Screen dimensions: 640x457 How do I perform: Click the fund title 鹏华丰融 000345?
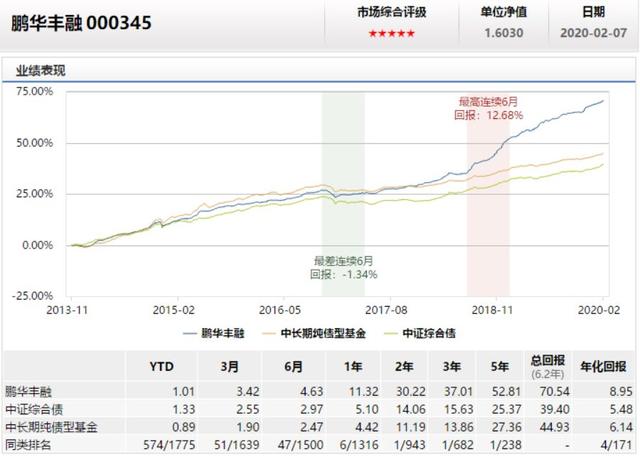81,23
